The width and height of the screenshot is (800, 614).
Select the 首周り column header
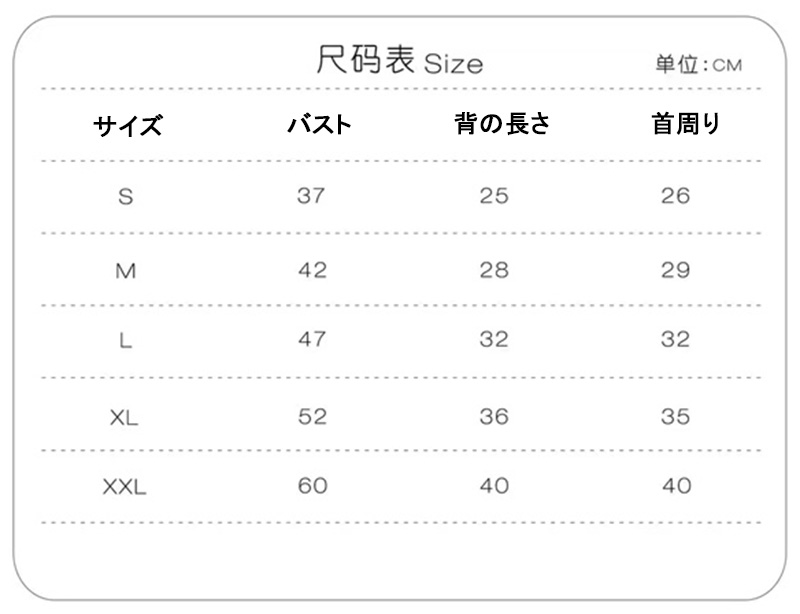[686, 124]
